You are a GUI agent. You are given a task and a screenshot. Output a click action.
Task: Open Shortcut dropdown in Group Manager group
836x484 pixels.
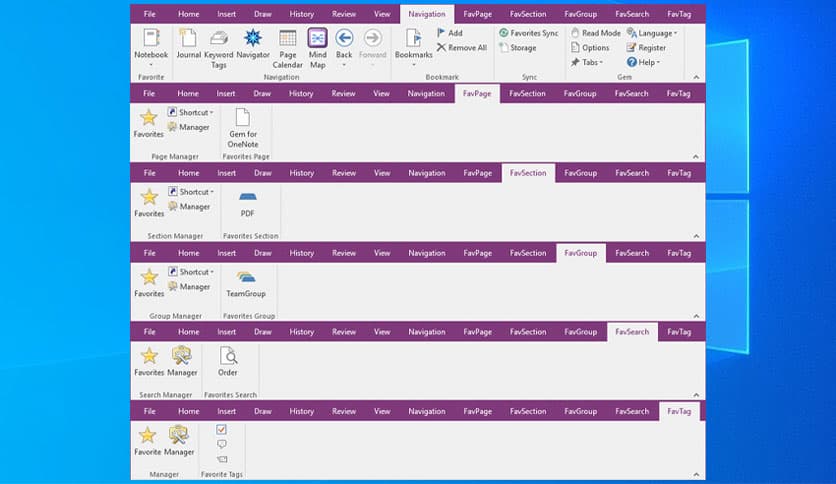(x=191, y=272)
